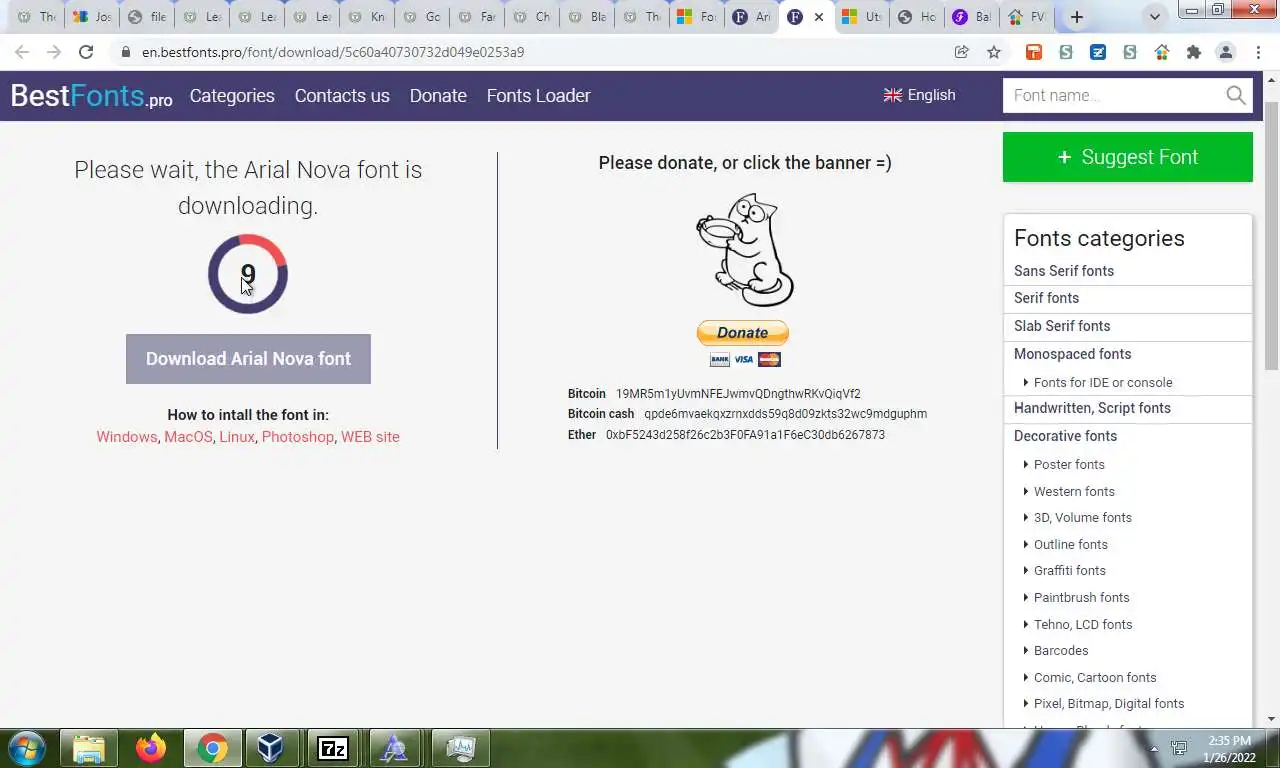The height and width of the screenshot is (768, 1280).
Task: Switch to the Ari browser tab
Action: [751, 17]
